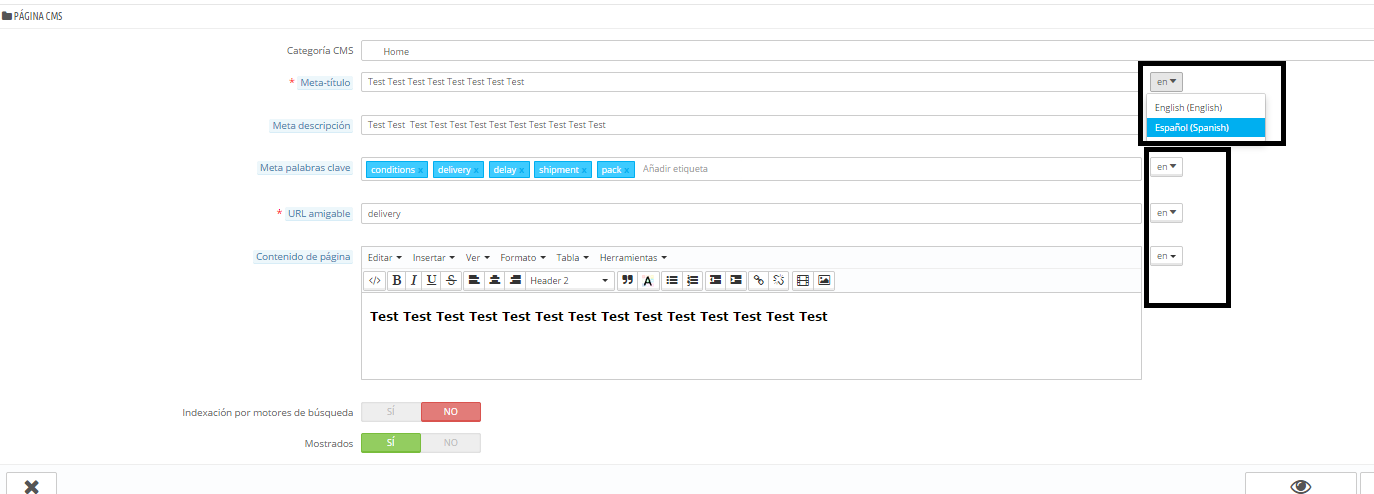Open language dropdown beside page content editor

[1166, 256]
